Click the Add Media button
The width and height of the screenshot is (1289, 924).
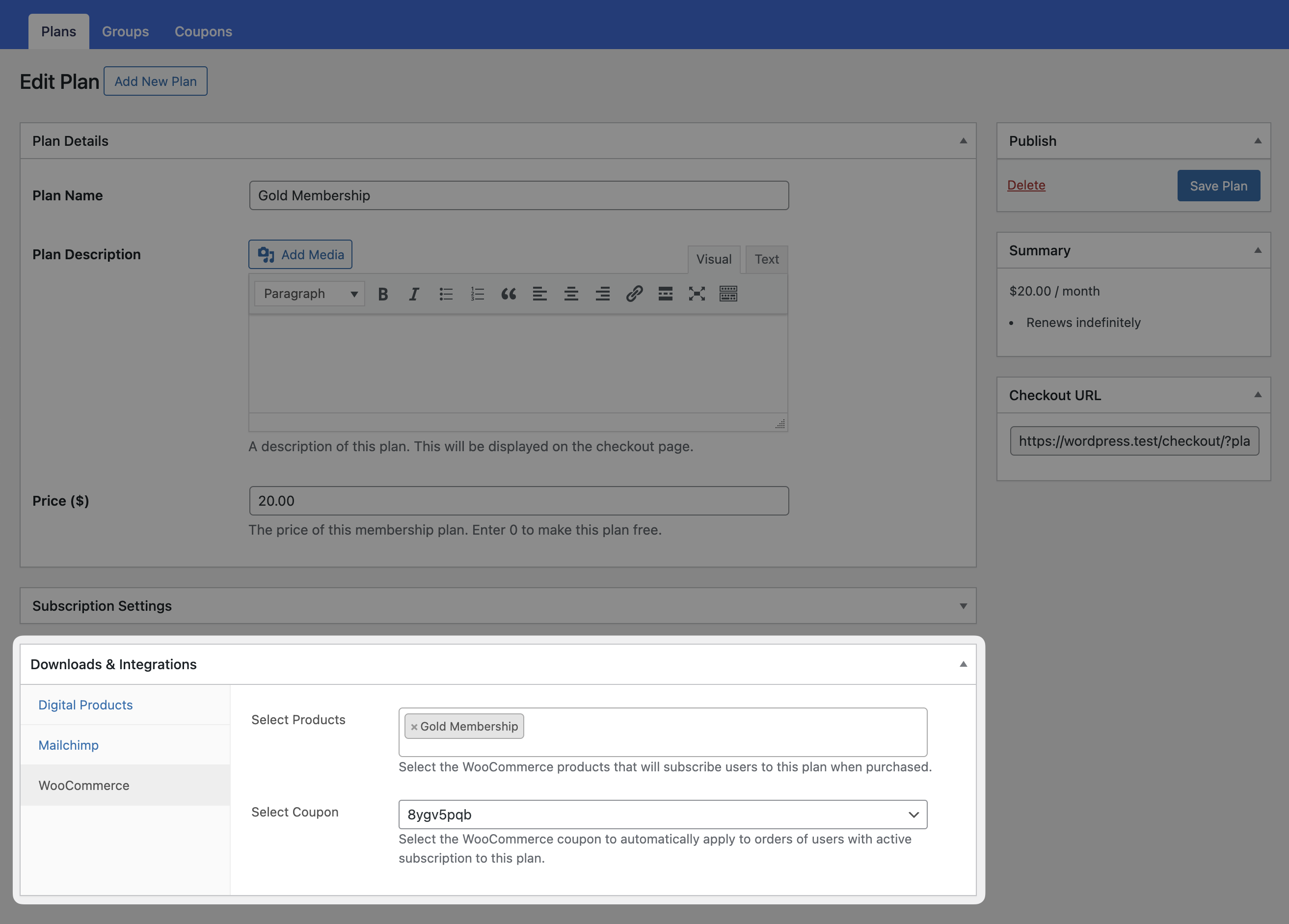301,254
